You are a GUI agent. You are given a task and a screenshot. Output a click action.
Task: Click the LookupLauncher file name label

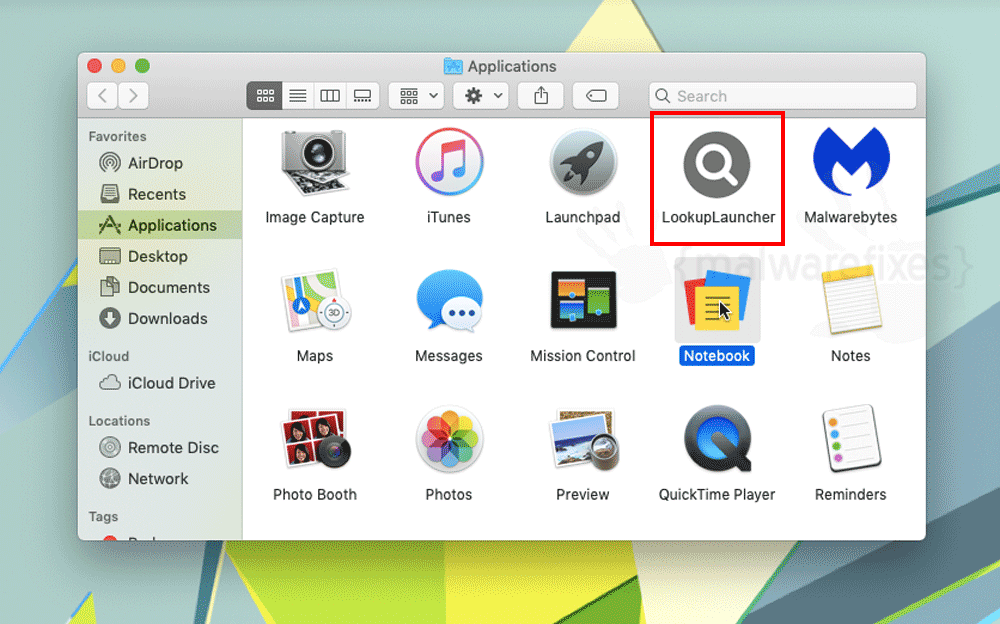pos(718,217)
